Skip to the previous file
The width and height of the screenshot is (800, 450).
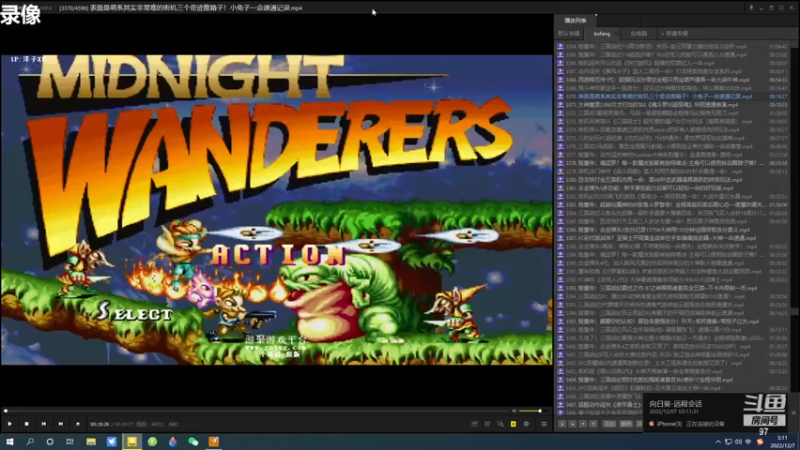coord(44,423)
